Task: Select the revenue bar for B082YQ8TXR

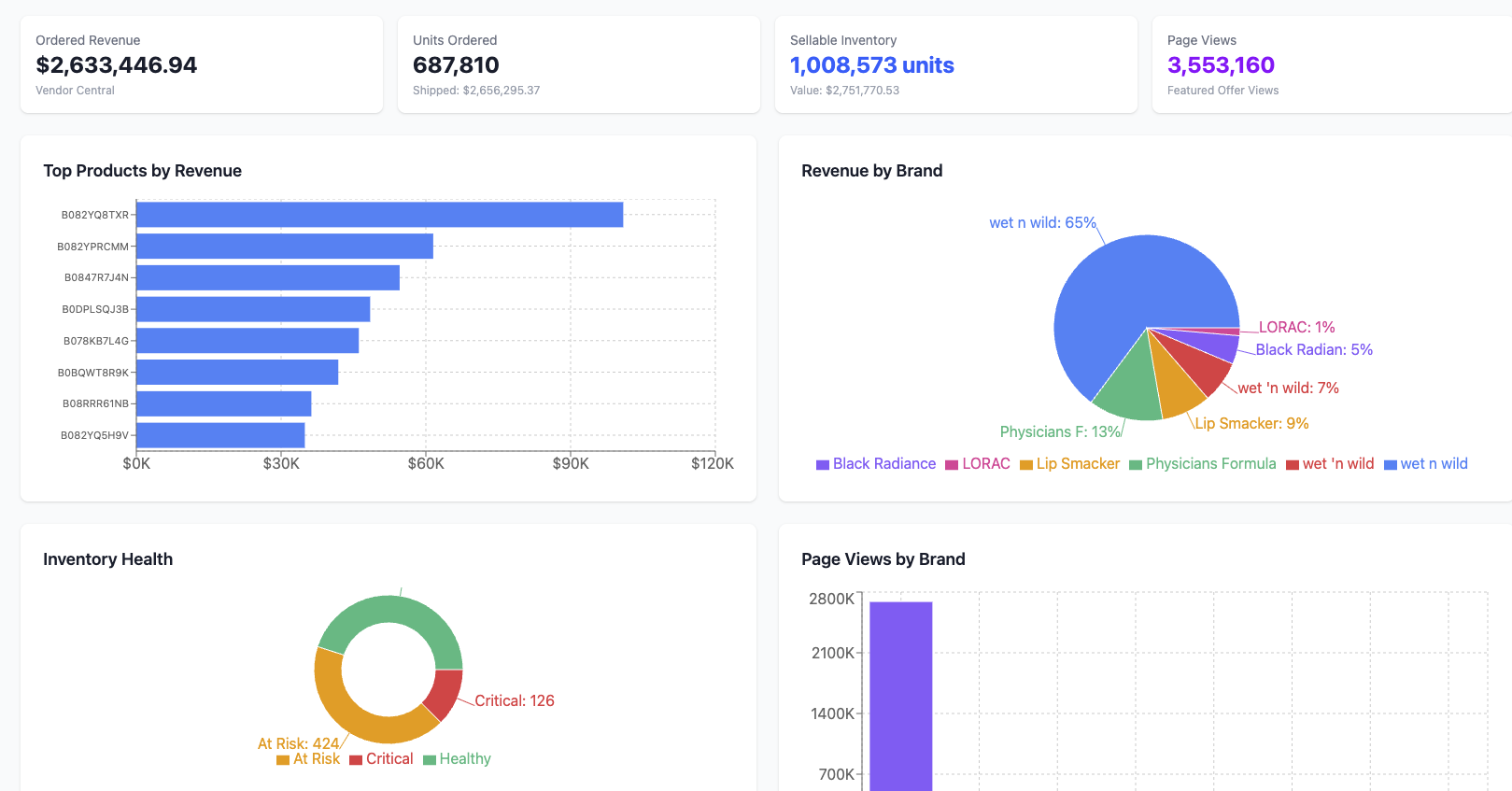Action: click(x=379, y=215)
